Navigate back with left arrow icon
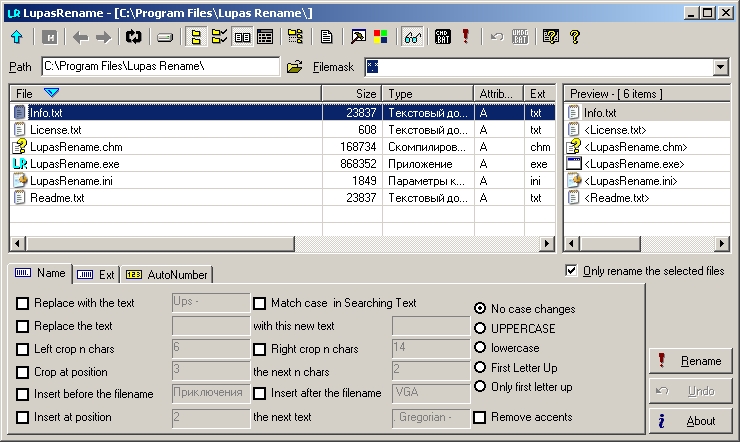This screenshot has height=442, width=740. (x=80, y=37)
